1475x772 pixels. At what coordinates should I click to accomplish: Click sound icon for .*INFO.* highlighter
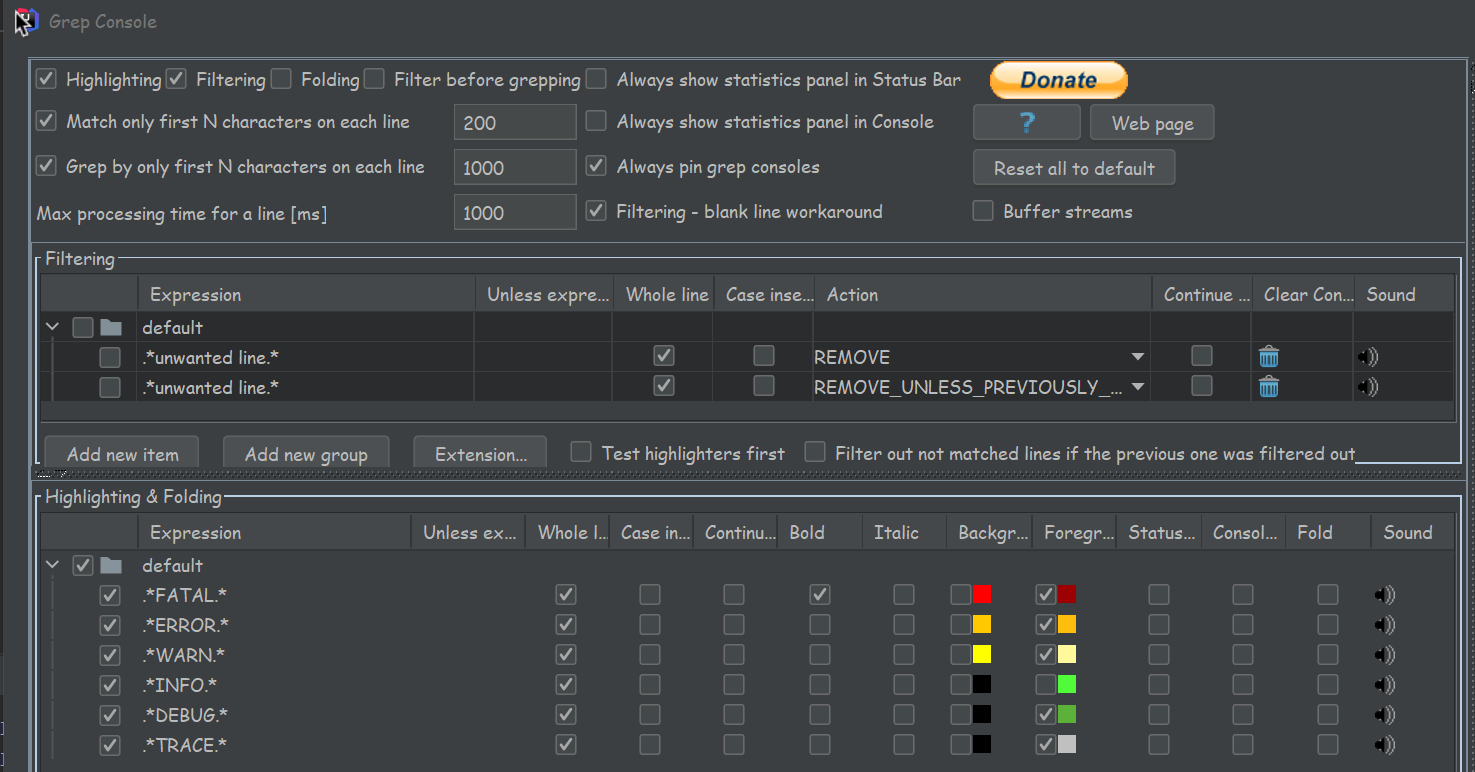[x=1384, y=685]
